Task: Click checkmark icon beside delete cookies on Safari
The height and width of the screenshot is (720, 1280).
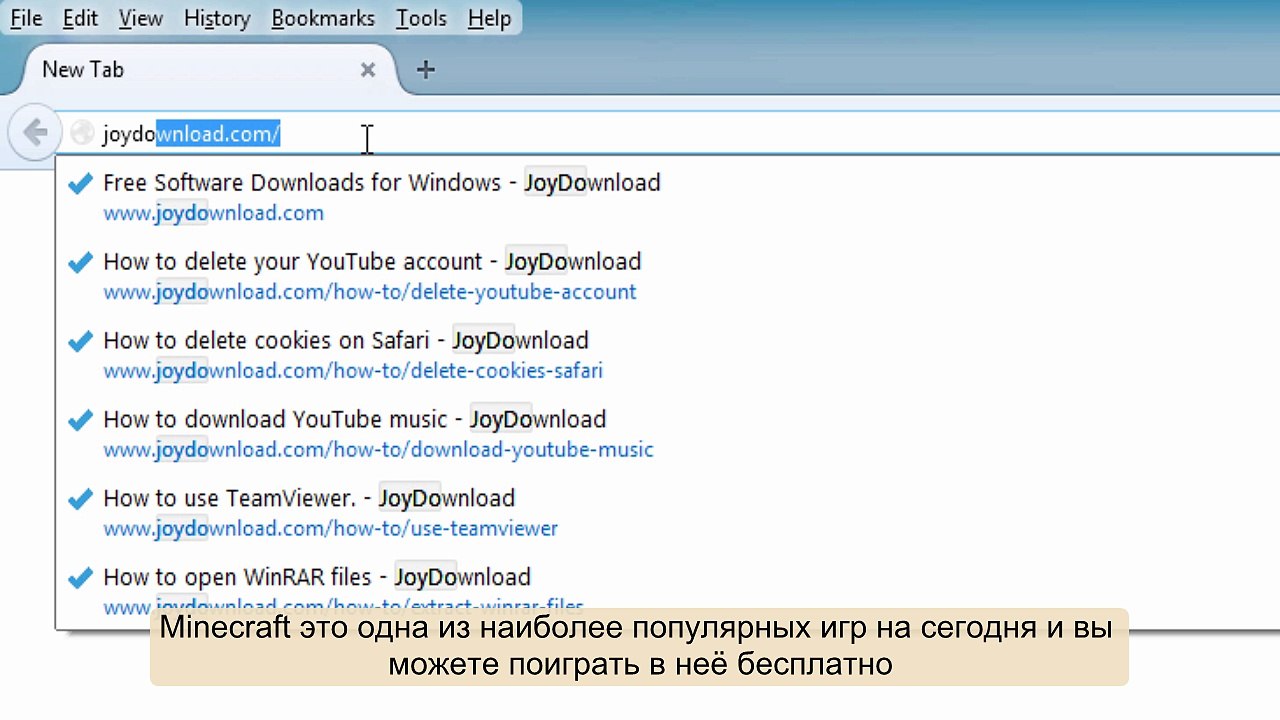Action: pos(80,341)
